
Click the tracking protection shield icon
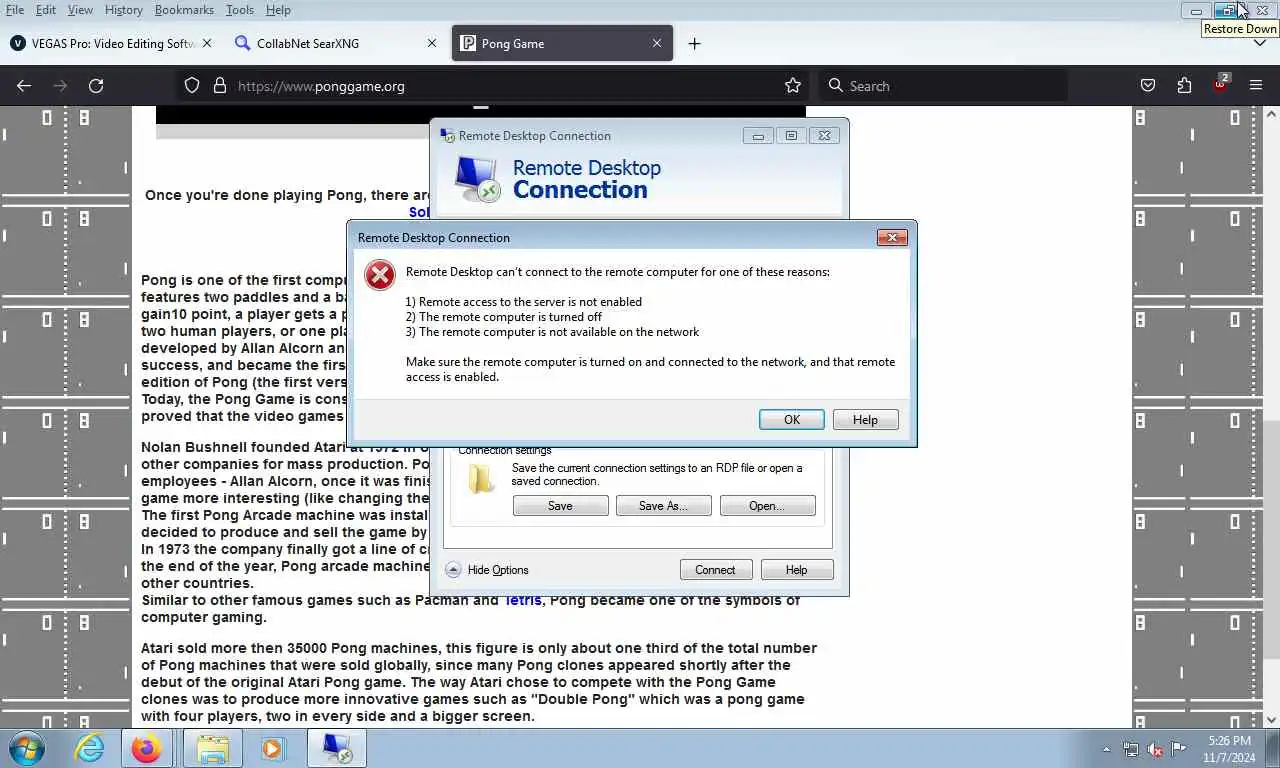(x=192, y=86)
